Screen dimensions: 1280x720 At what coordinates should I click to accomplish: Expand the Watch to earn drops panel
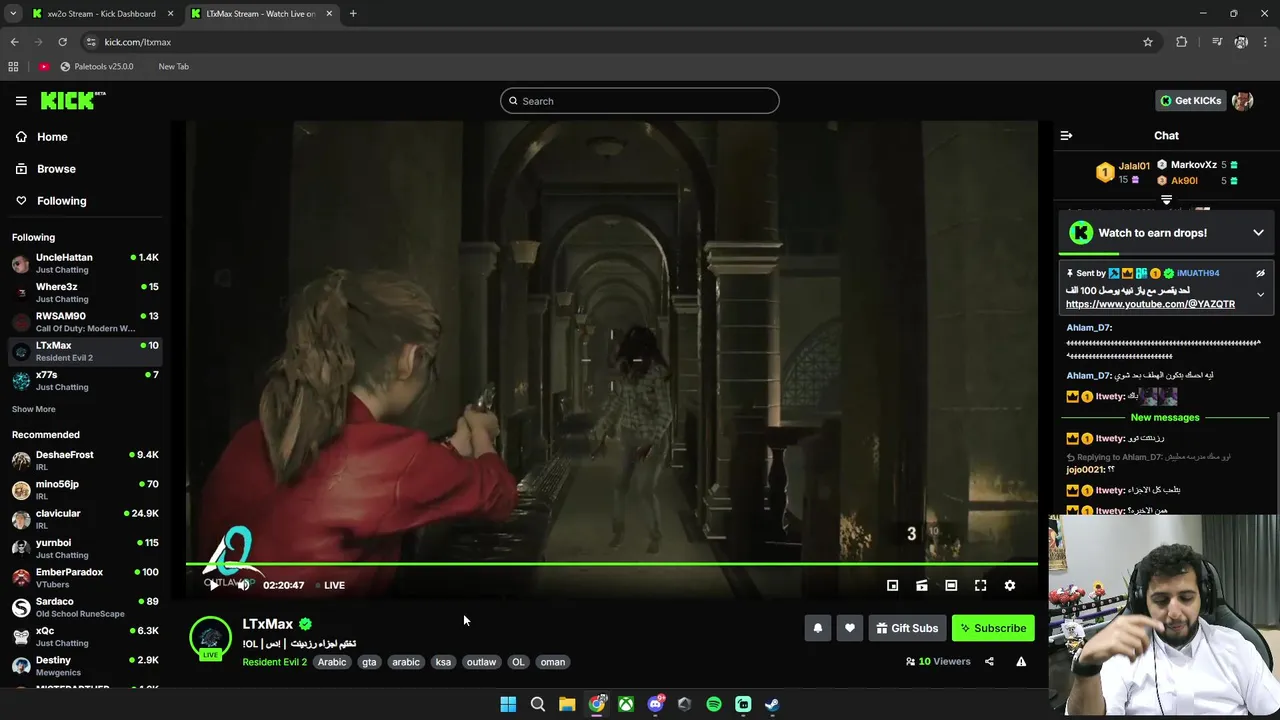tap(1258, 233)
